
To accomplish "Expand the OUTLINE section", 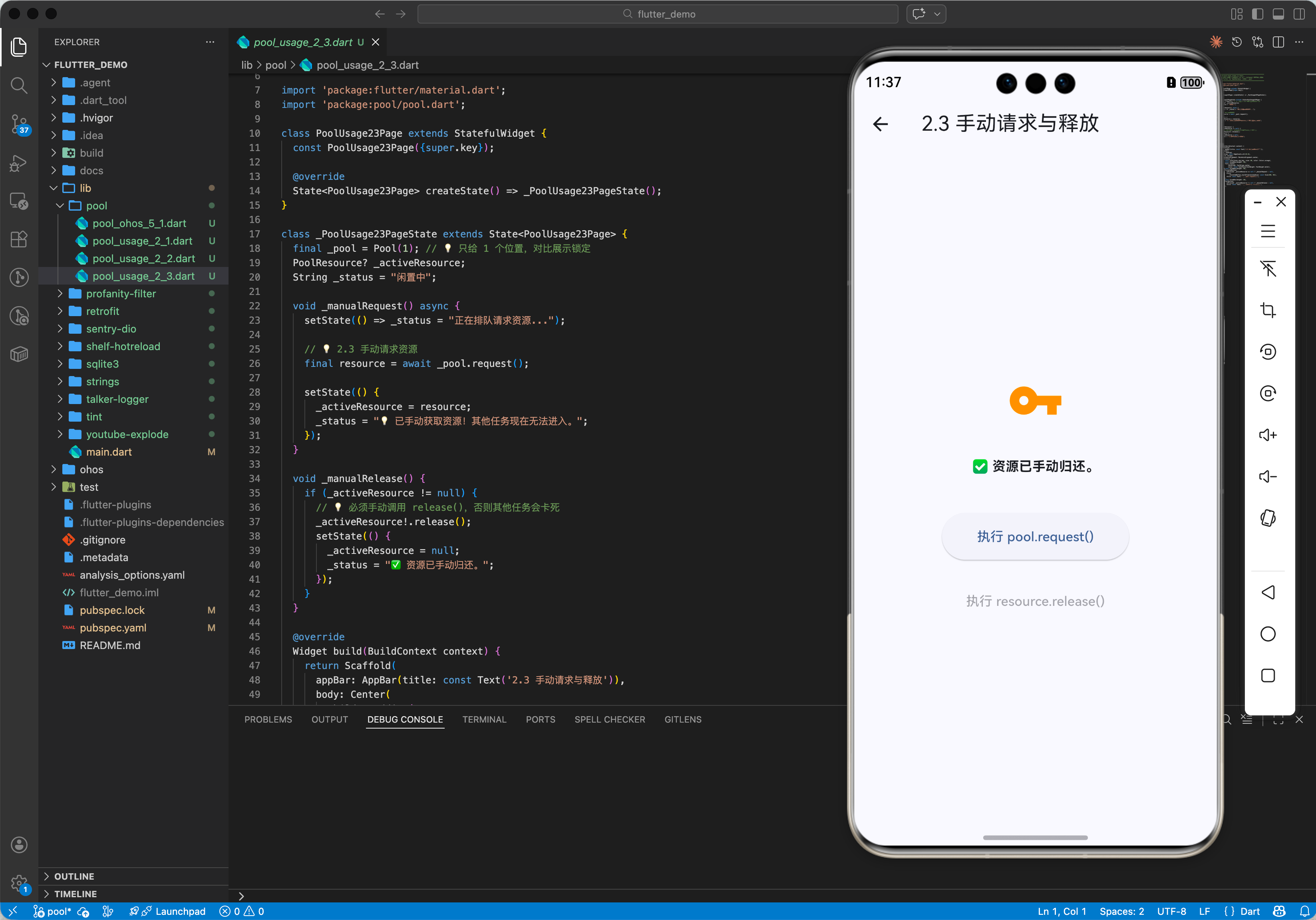I will (x=74, y=876).
